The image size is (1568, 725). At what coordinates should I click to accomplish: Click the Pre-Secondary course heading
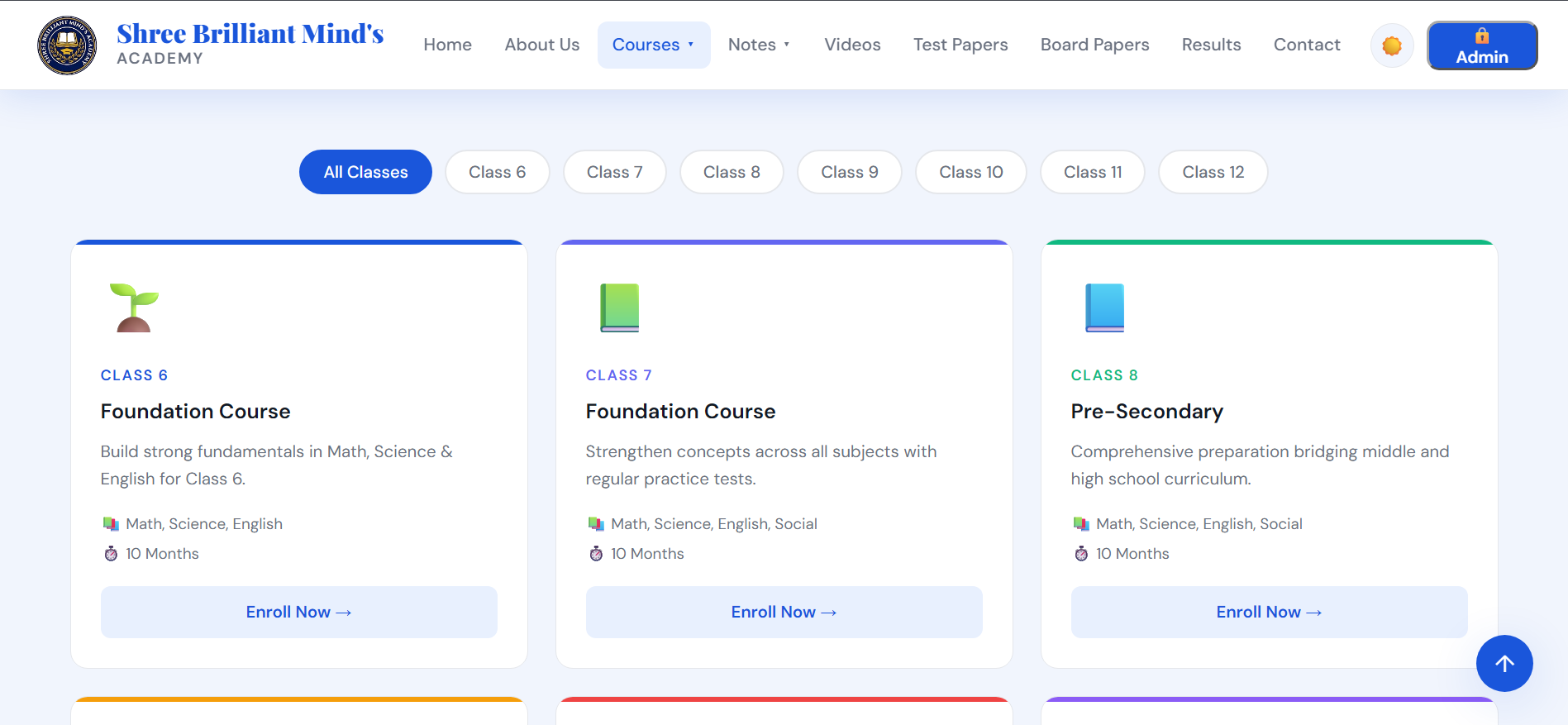[1147, 412]
